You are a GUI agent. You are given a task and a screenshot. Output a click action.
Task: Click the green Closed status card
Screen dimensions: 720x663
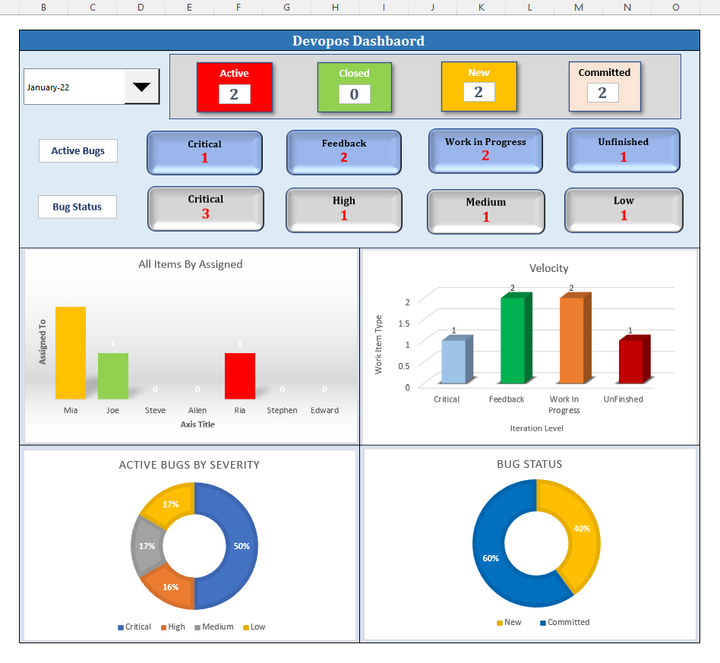(354, 86)
